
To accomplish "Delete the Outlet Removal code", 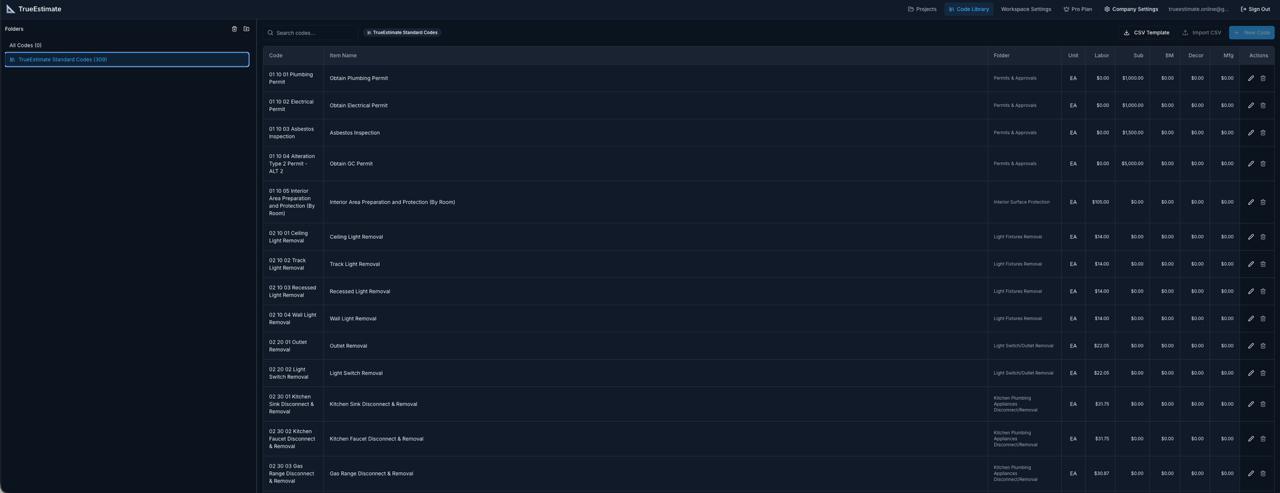I will point(1263,346).
